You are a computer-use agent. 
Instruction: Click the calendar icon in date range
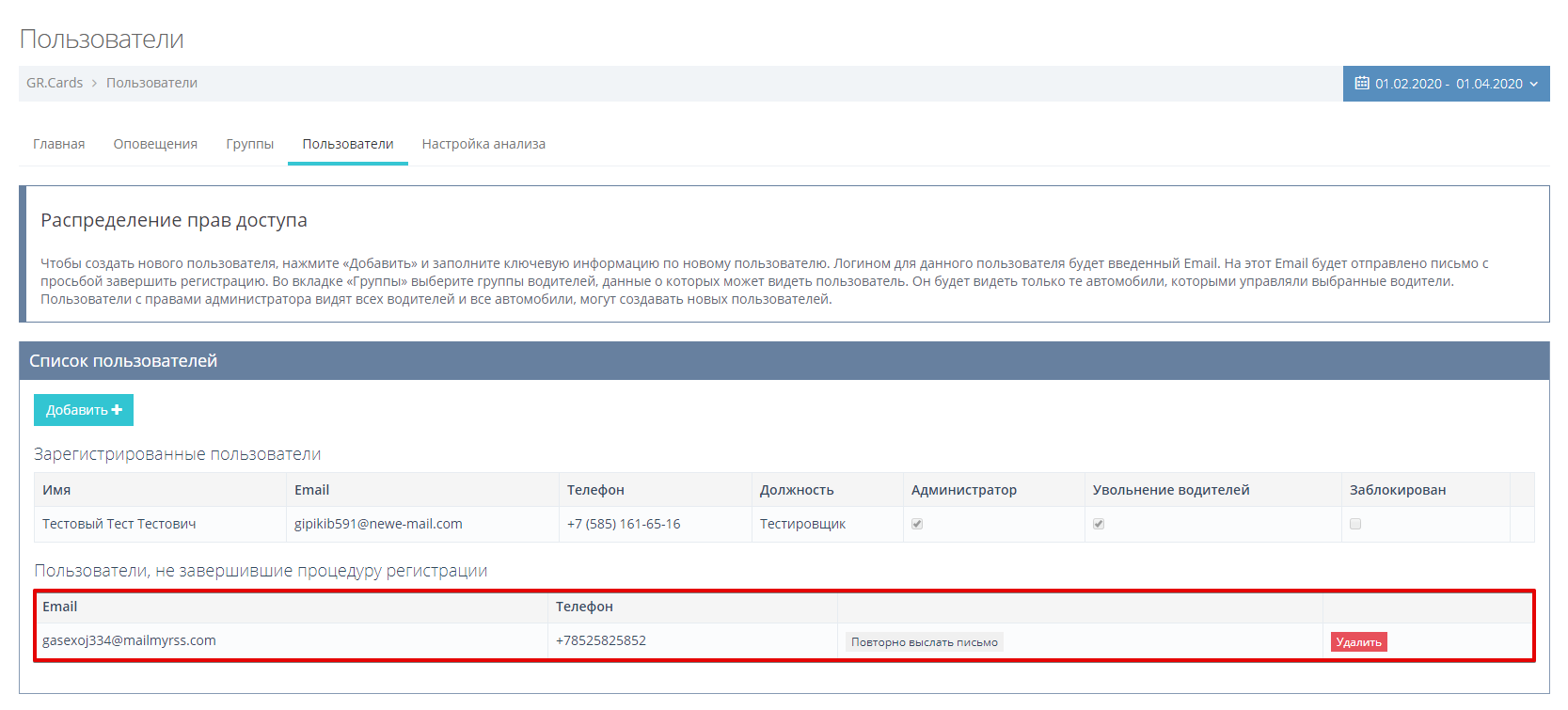click(x=1361, y=84)
